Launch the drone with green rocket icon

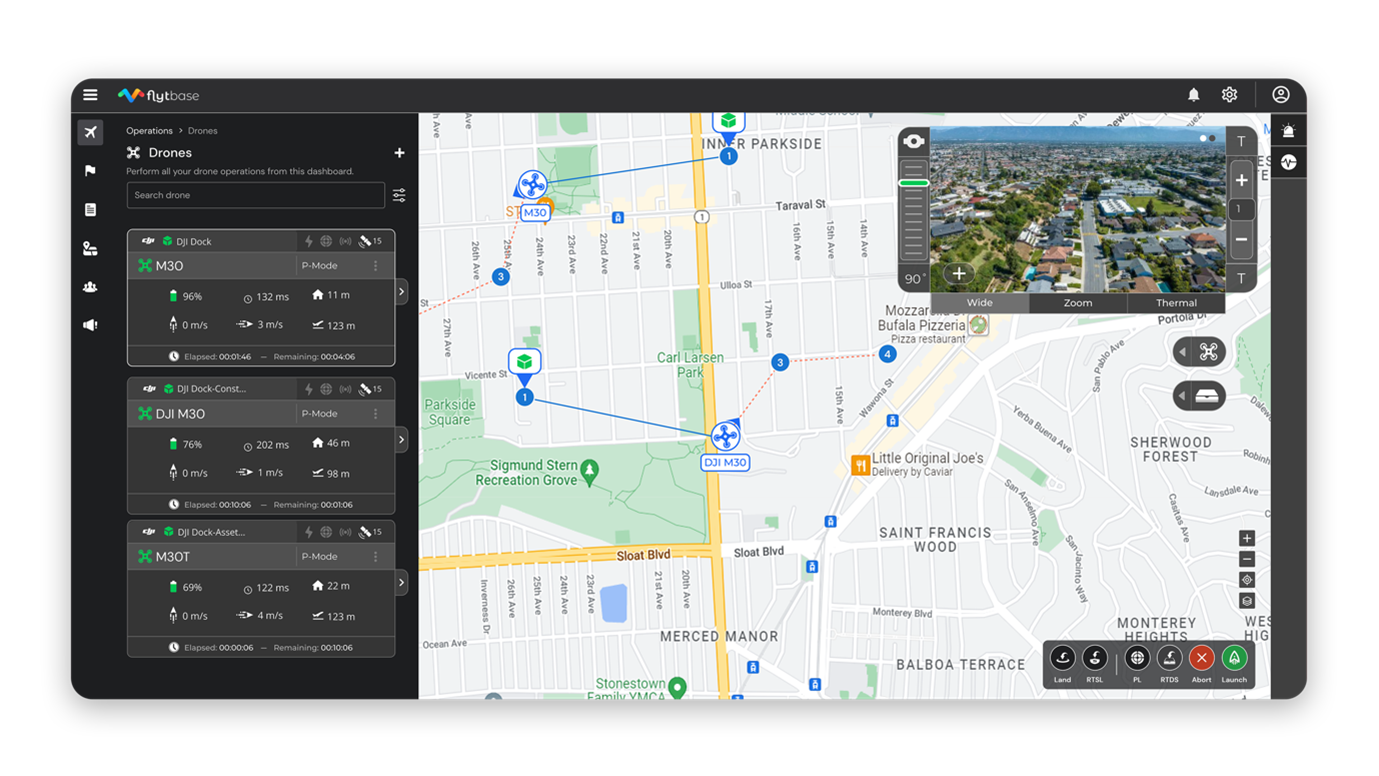pyautogui.click(x=1234, y=658)
